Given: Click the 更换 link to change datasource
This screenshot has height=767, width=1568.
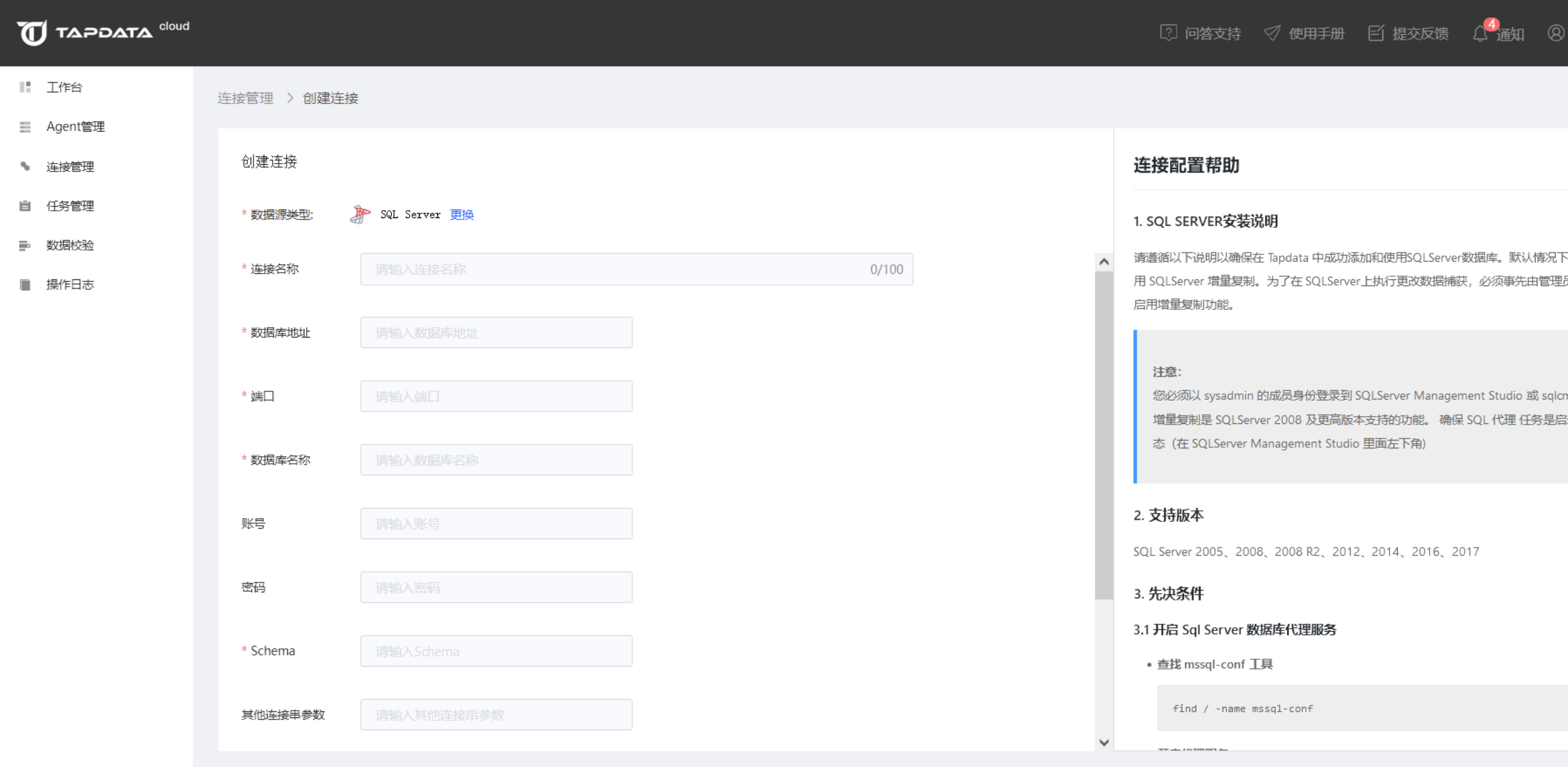Looking at the screenshot, I should (461, 214).
